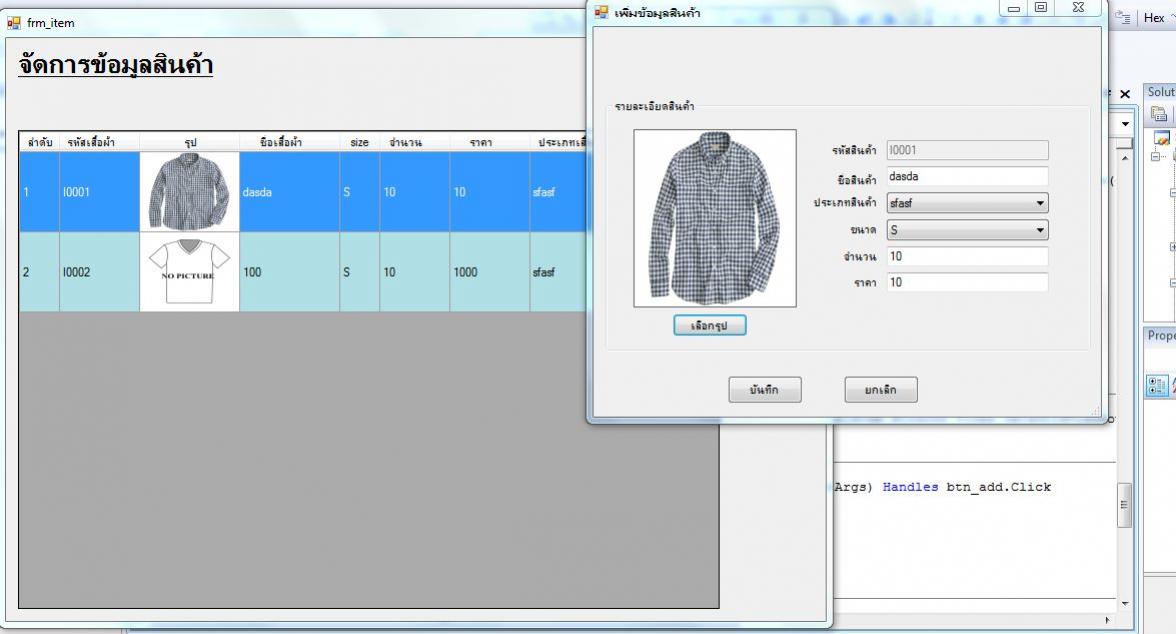The height and width of the screenshot is (634, 1176).
Task: Click the ยกเลิก (cancel) button
Action: (880, 390)
